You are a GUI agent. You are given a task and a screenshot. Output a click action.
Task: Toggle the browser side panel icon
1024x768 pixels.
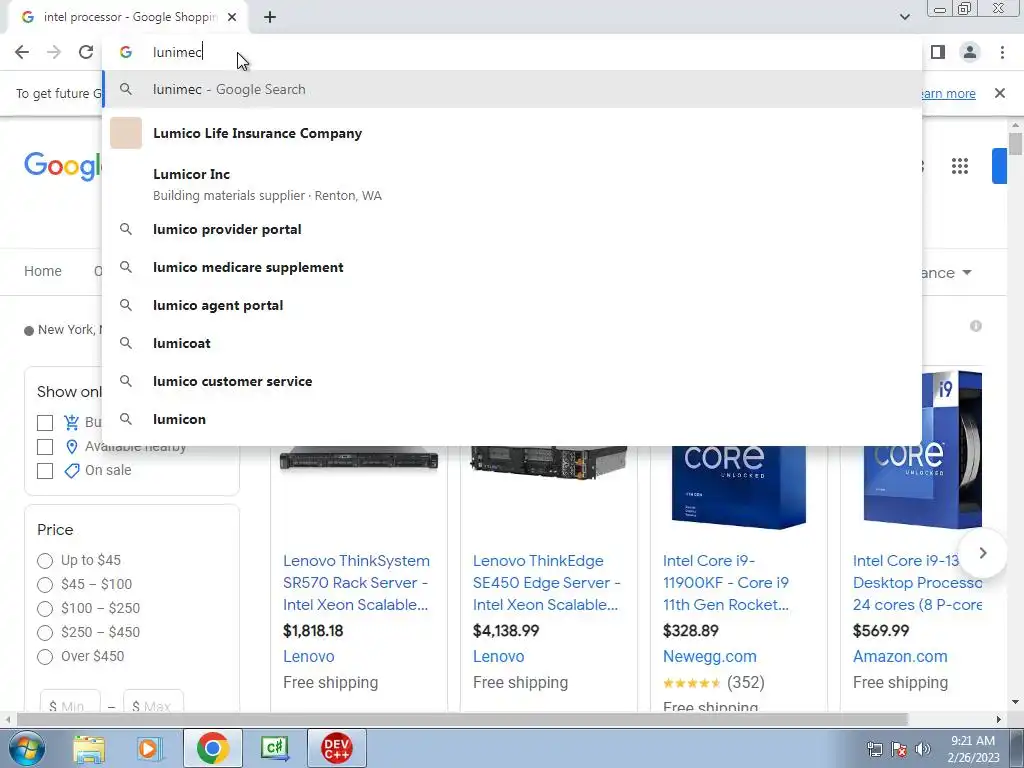point(938,52)
